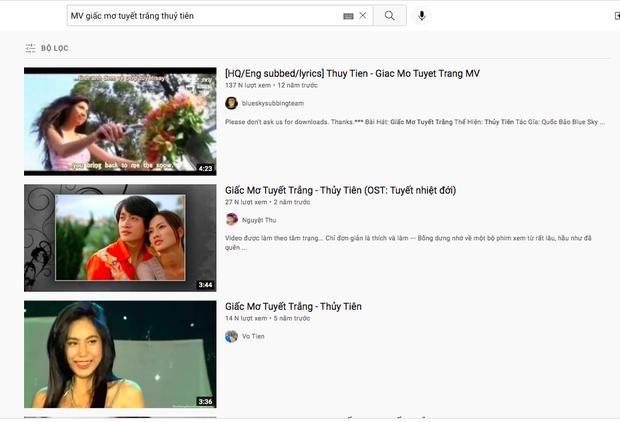Open third result title 'Giấc Mơ Tuyết Trắng - Thủy Tiên'

click(x=293, y=307)
